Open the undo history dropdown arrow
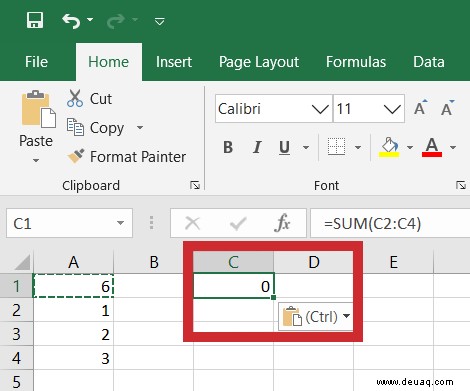This screenshot has height=391, width=470. point(90,20)
